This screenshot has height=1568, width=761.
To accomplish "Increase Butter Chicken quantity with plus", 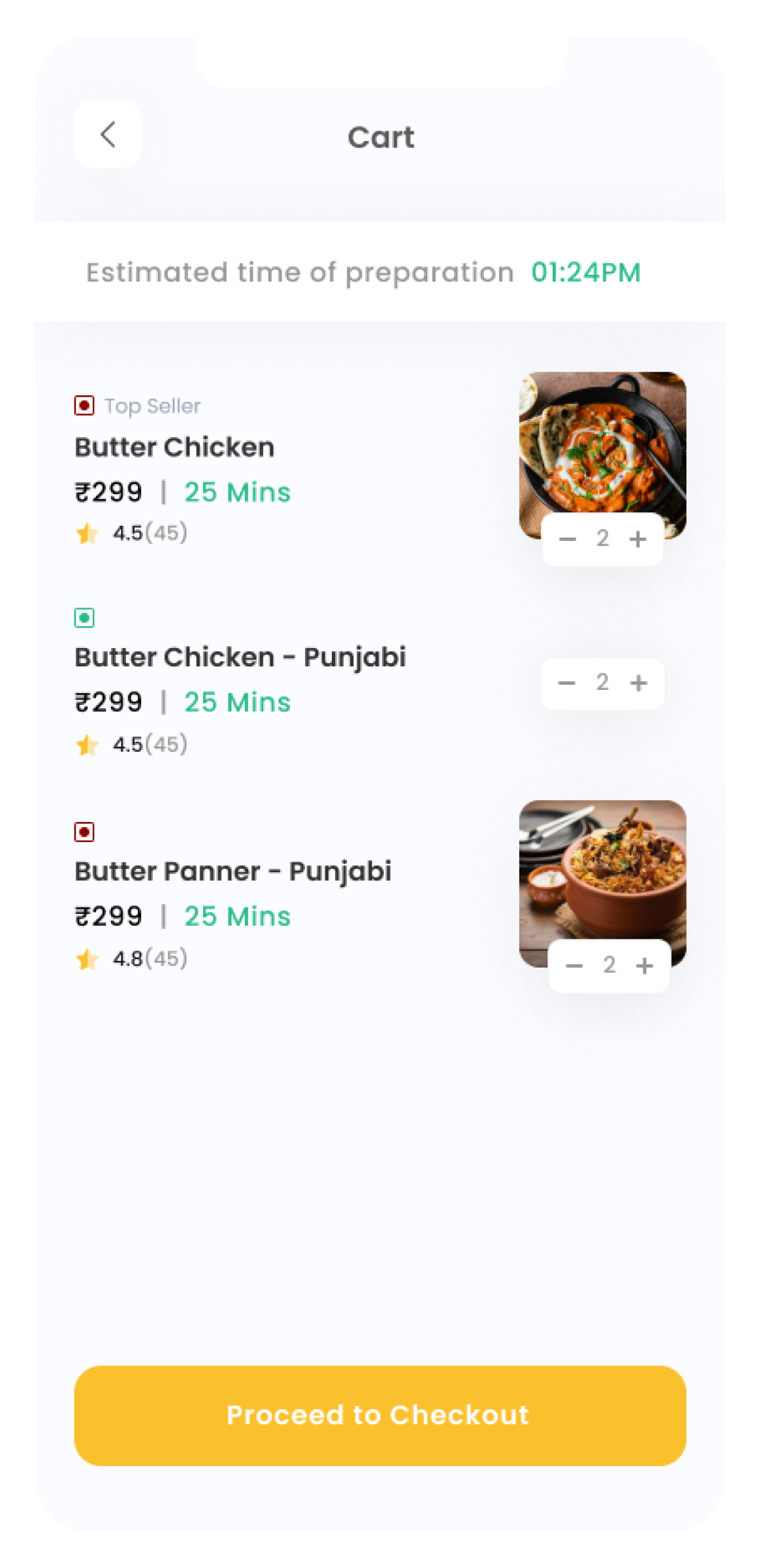I will point(638,539).
